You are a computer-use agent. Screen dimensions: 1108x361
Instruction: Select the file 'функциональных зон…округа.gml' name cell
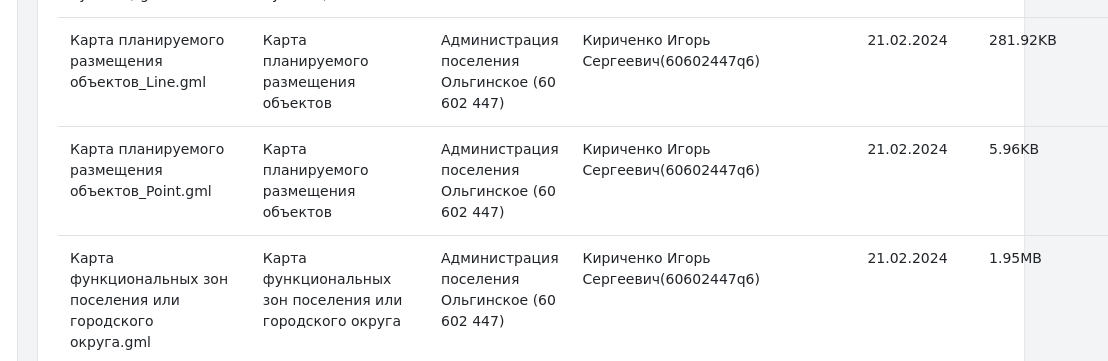(149, 300)
